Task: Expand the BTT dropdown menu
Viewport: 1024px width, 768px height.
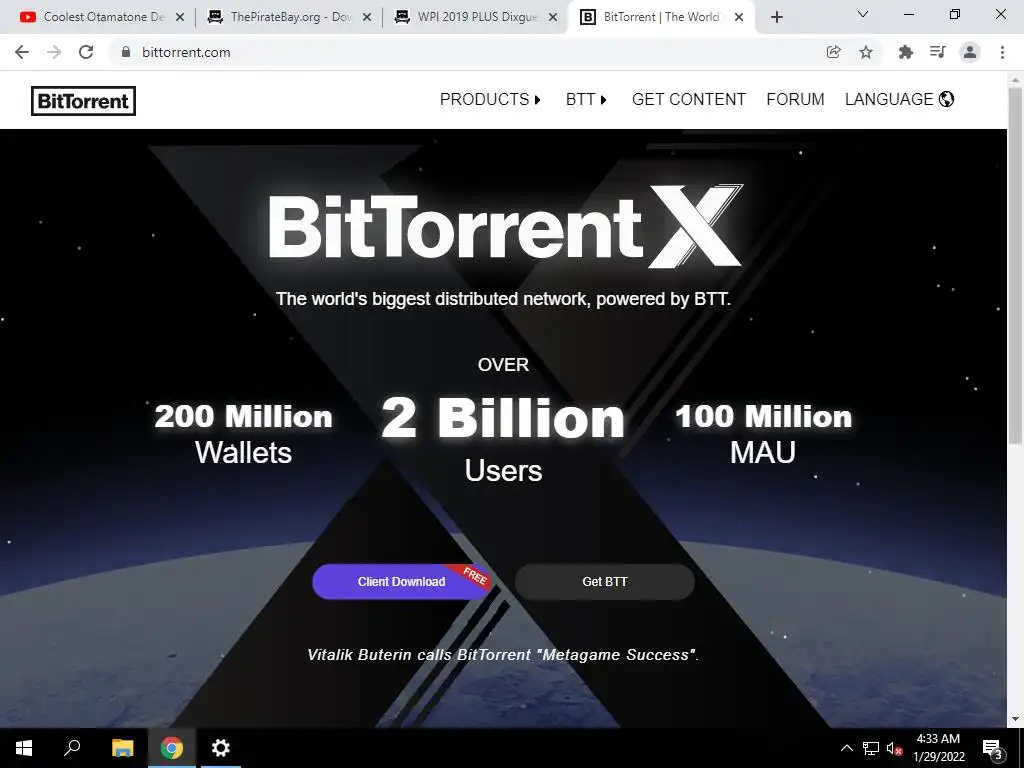Action: point(586,99)
